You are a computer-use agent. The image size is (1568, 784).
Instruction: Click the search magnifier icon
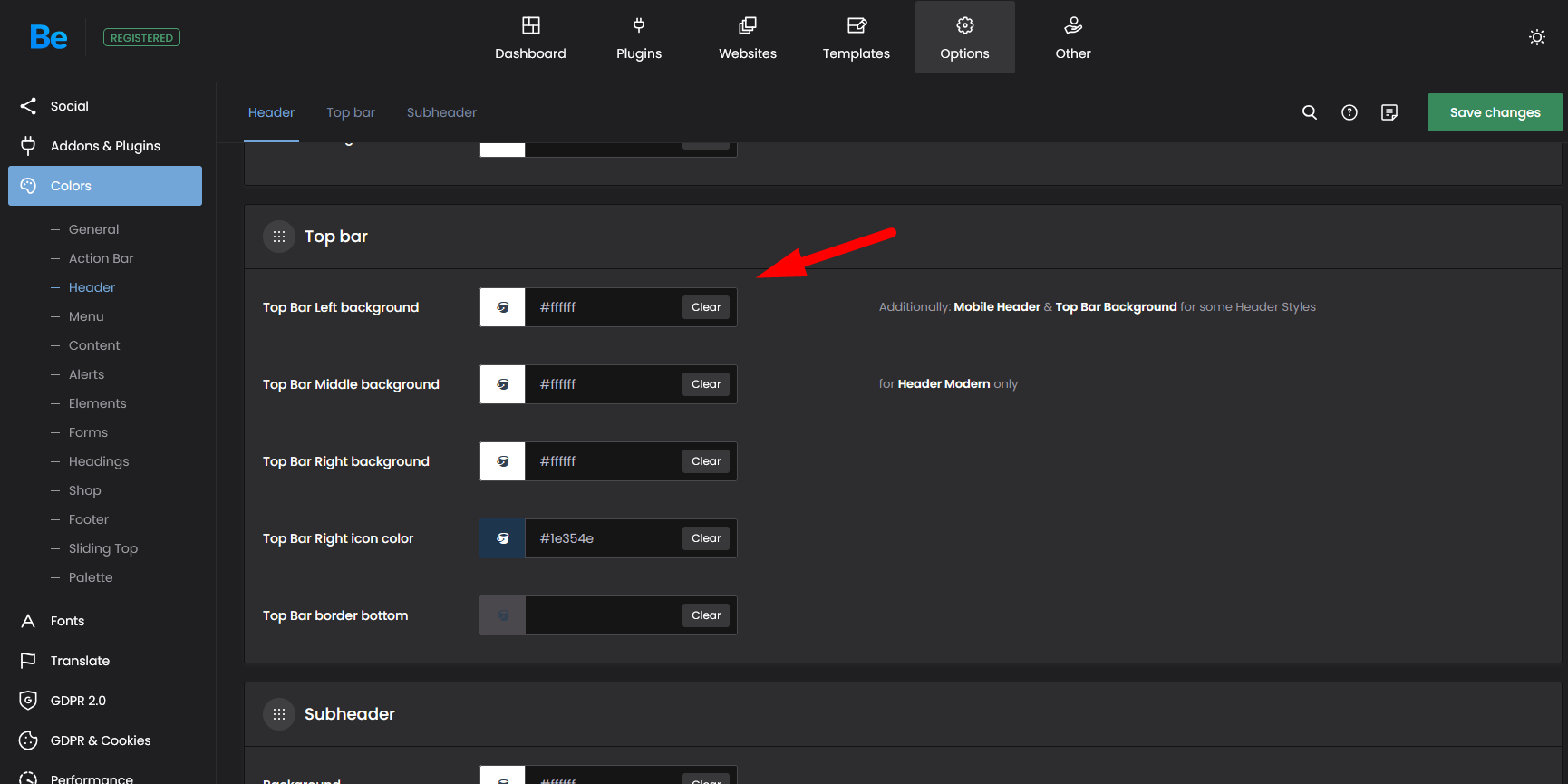point(1309,112)
